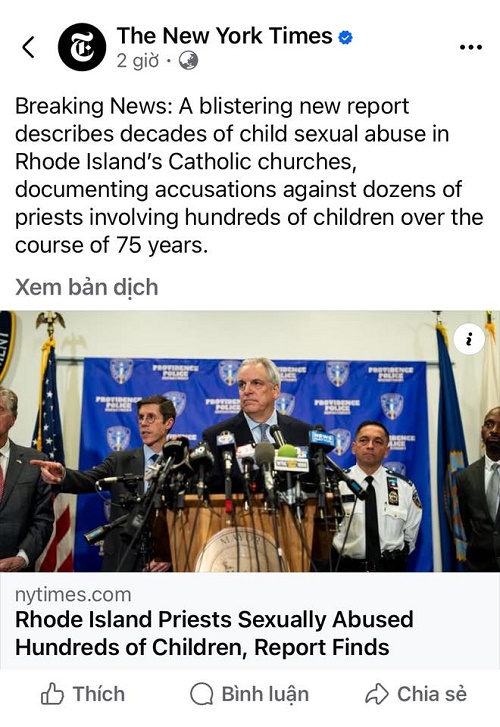Click the nytimes.com source domain
500x727 pixels.
click(73, 594)
